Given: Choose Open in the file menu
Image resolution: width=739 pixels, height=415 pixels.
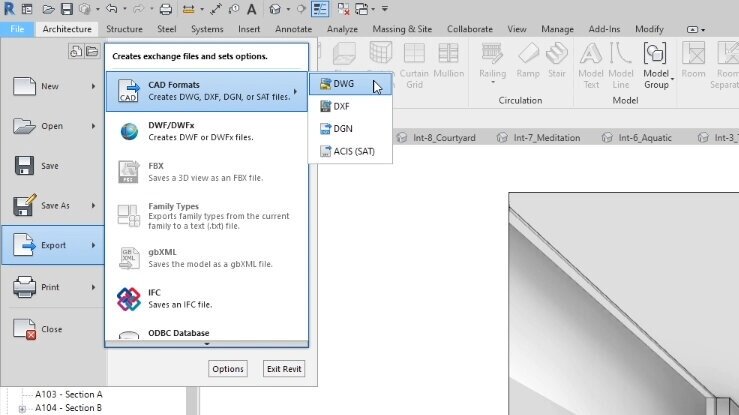Looking at the screenshot, I should (53, 126).
